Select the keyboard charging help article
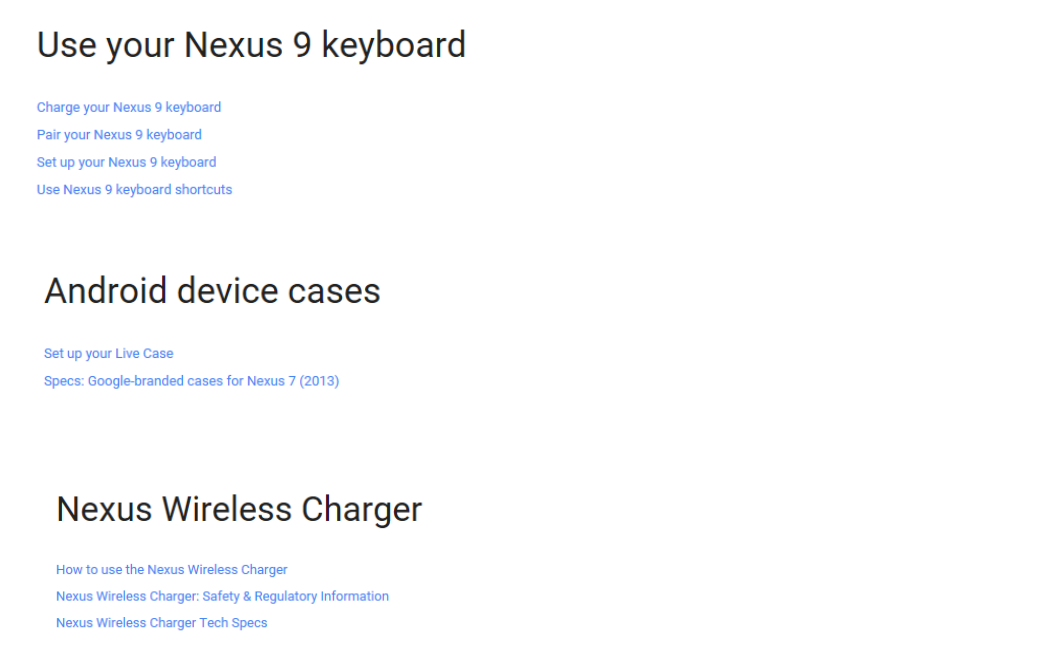Image resolution: width=1047 pixels, height=663 pixels. coord(129,107)
